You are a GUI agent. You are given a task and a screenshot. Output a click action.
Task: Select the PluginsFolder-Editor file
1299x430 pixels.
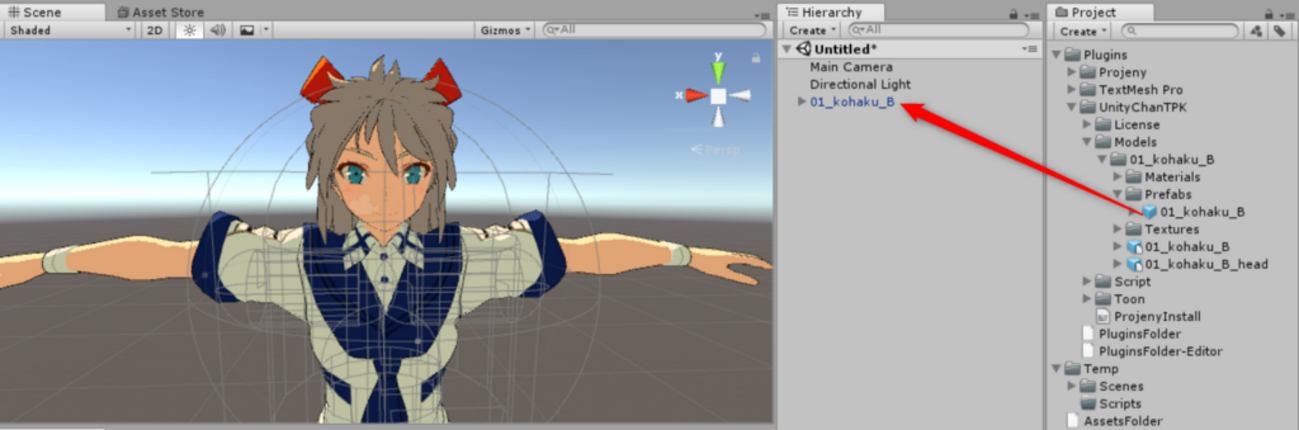pos(1161,351)
